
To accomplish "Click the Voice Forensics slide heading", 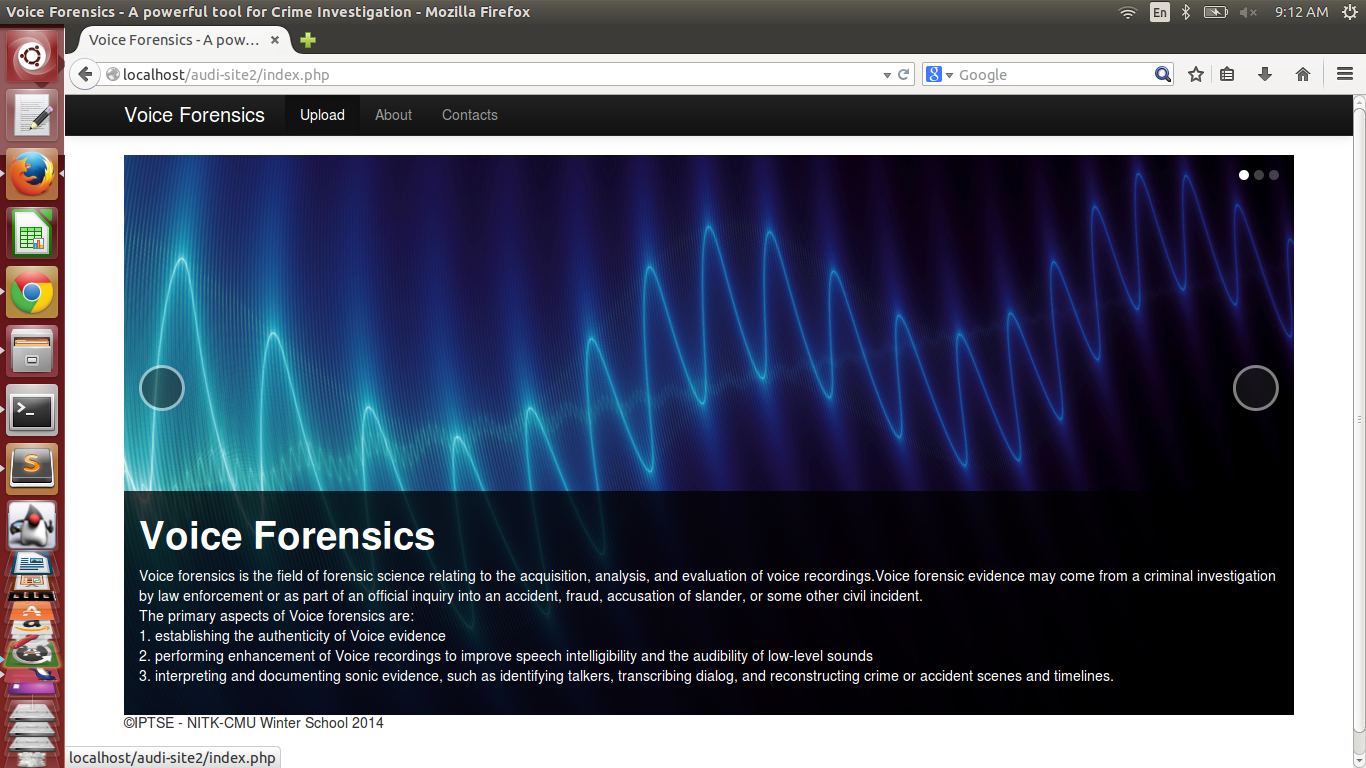I will click(x=287, y=536).
